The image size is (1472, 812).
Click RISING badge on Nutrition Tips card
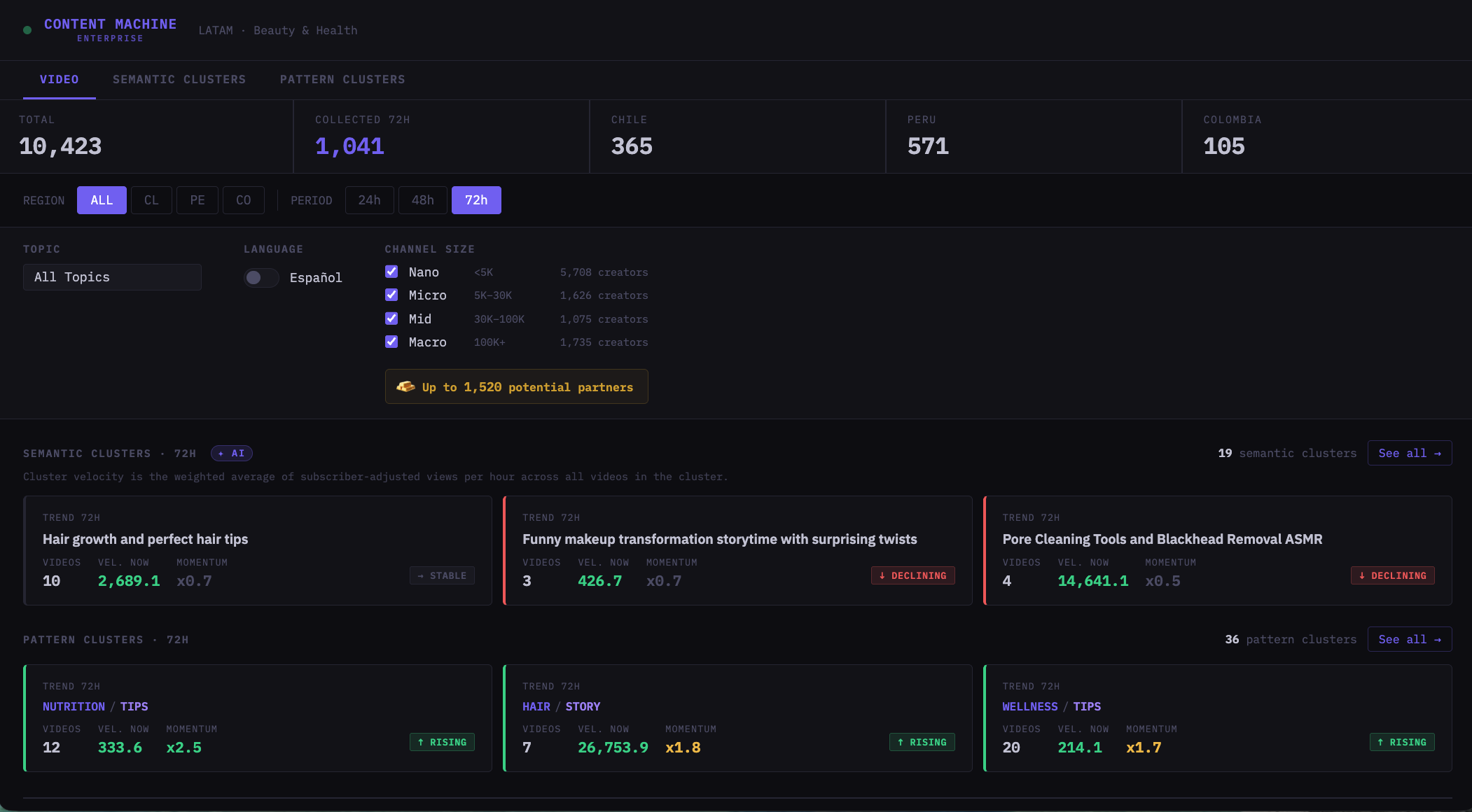[442, 742]
